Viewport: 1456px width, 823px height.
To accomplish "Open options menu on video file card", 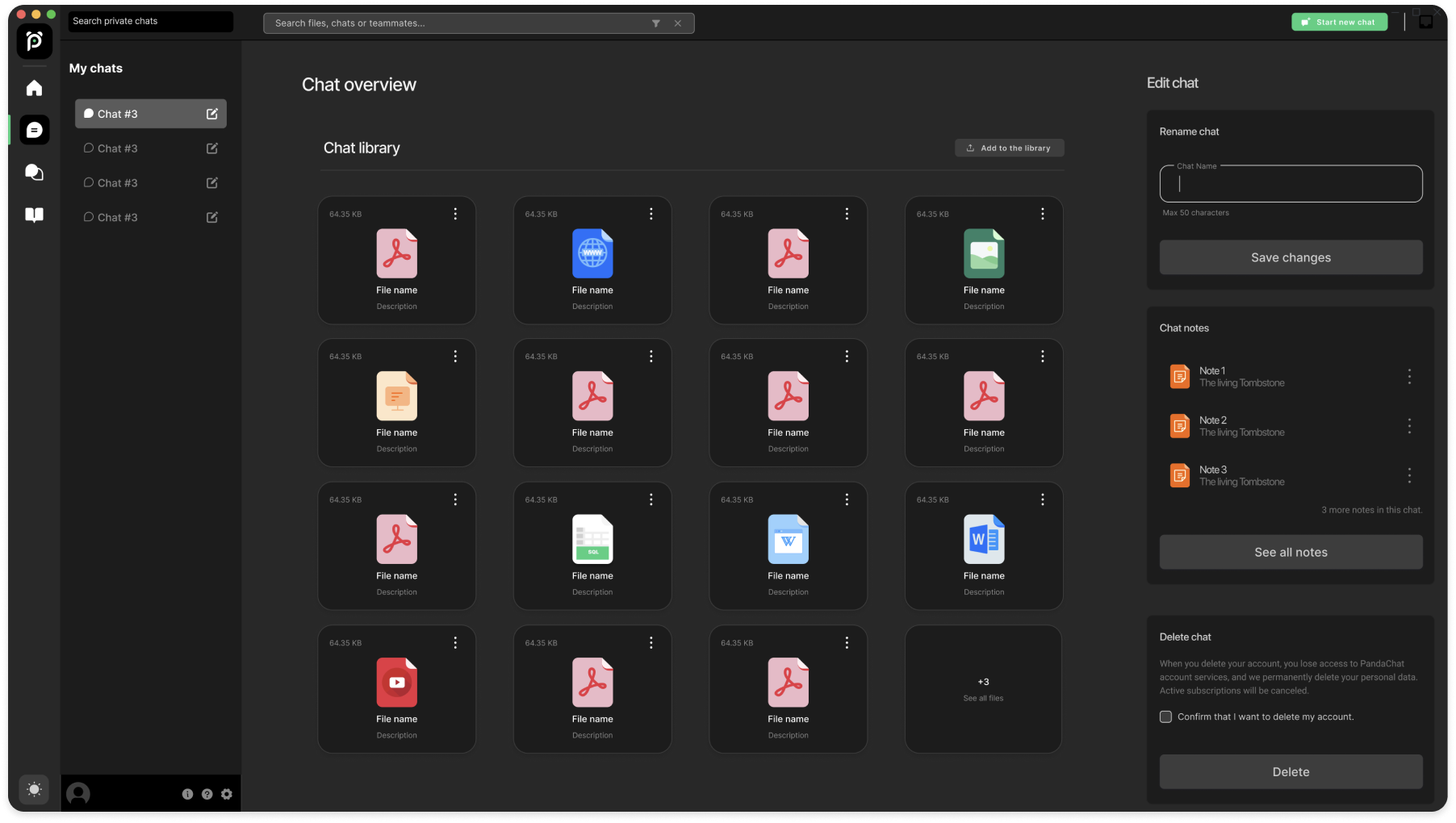I will [x=455, y=642].
